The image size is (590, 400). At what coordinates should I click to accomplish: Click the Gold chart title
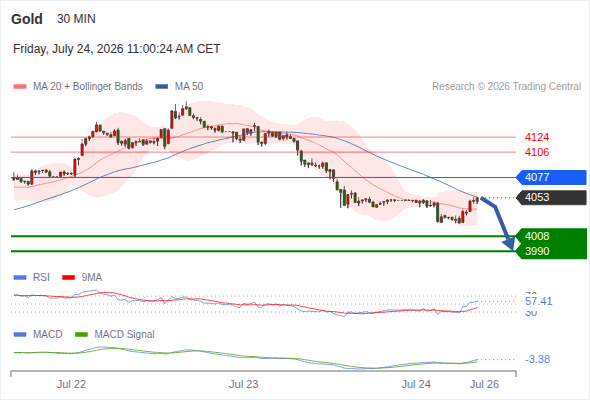tap(27, 19)
